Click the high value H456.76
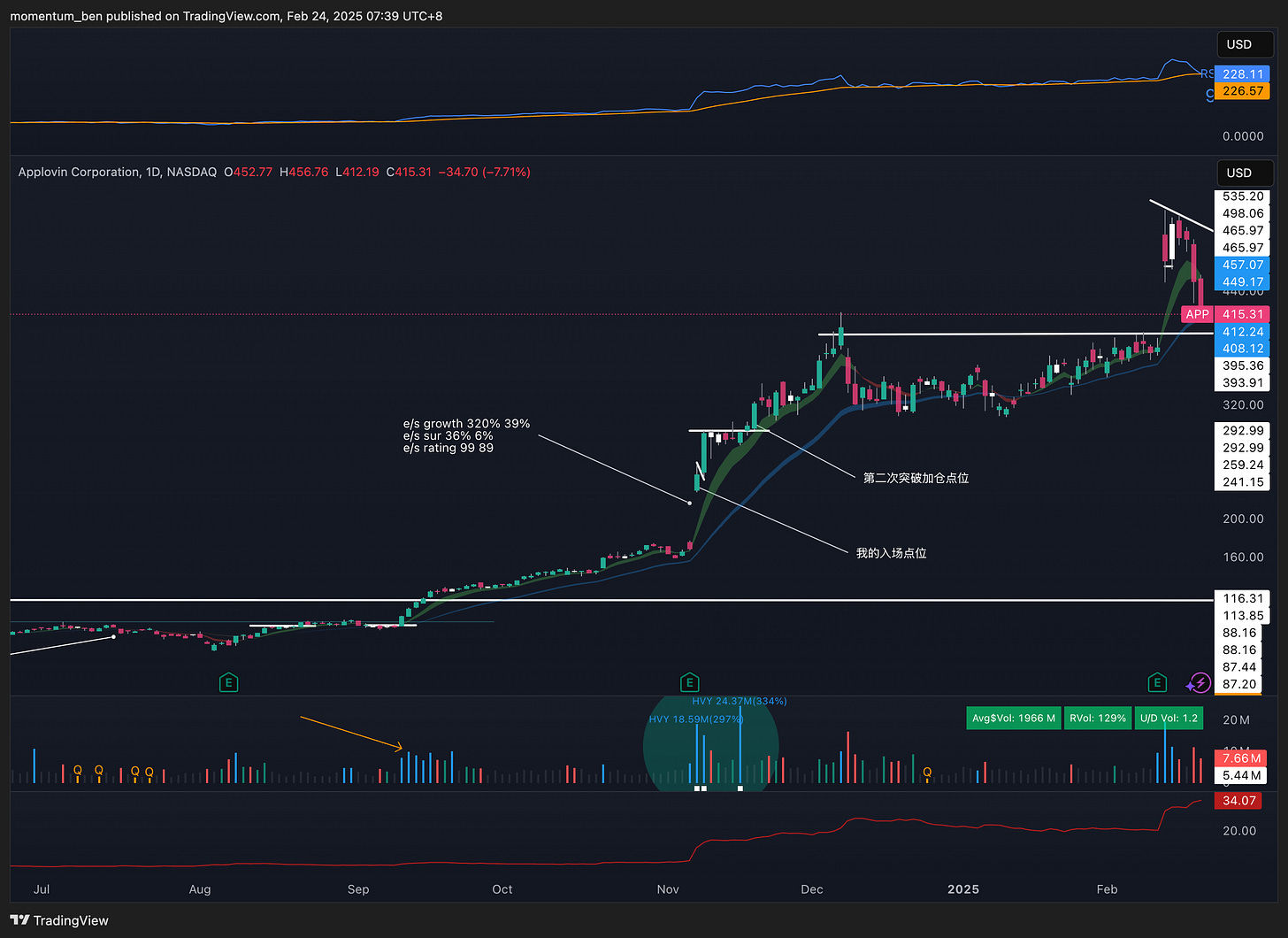 pyautogui.click(x=304, y=172)
